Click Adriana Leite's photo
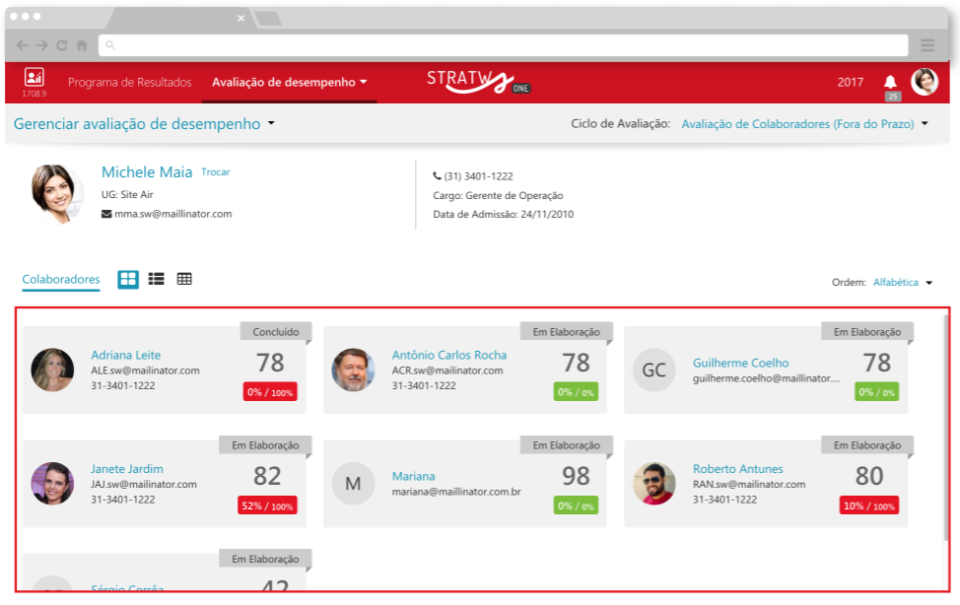The width and height of the screenshot is (960, 605). coord(53,370)
